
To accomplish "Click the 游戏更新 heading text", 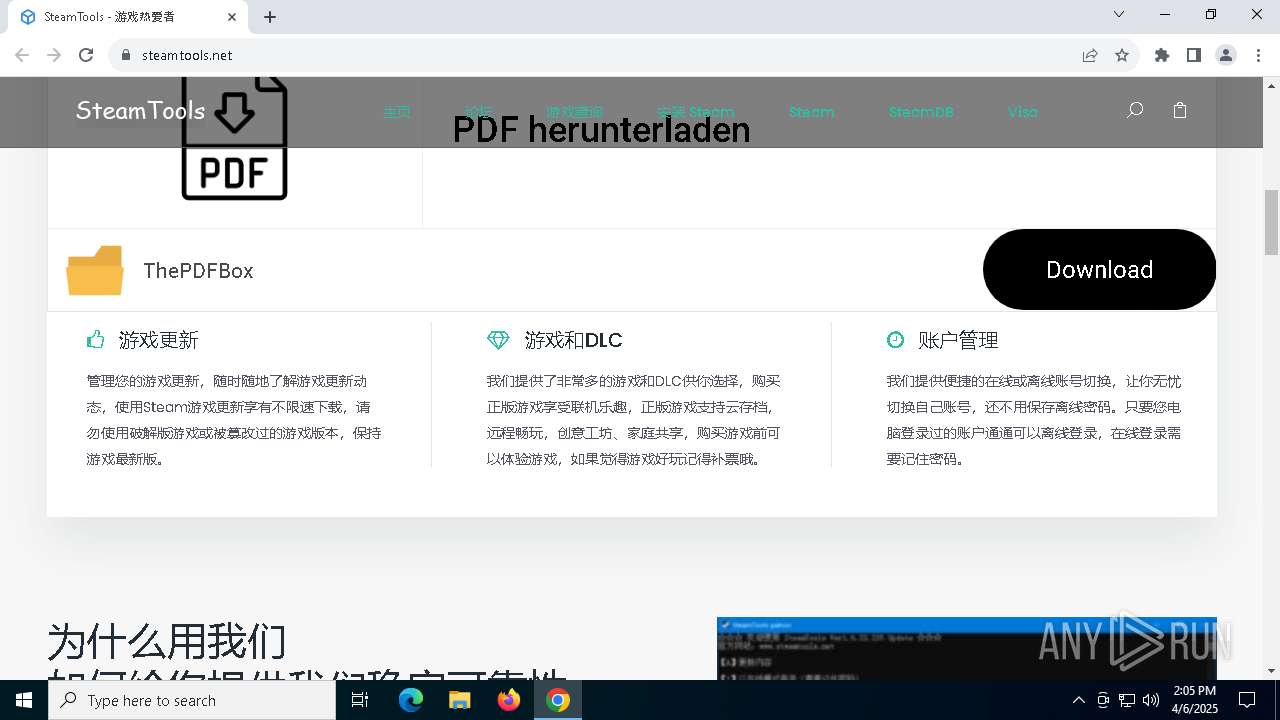I will pyautogui.click(x=158, y=340).
